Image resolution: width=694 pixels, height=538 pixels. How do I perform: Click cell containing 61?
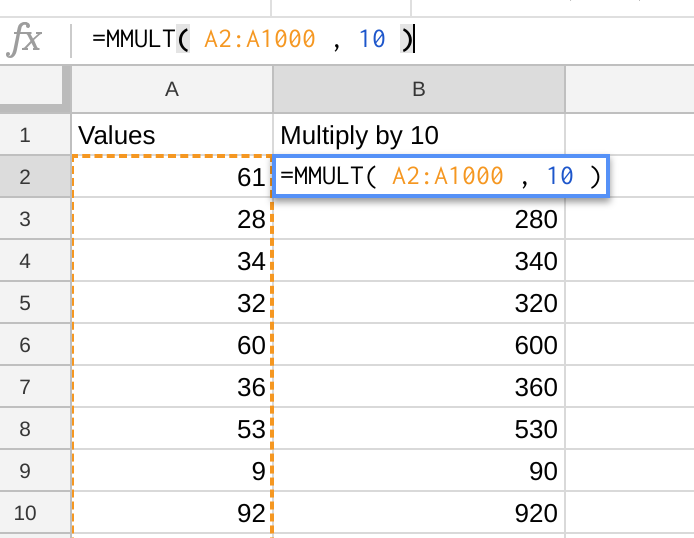point(172,177)
